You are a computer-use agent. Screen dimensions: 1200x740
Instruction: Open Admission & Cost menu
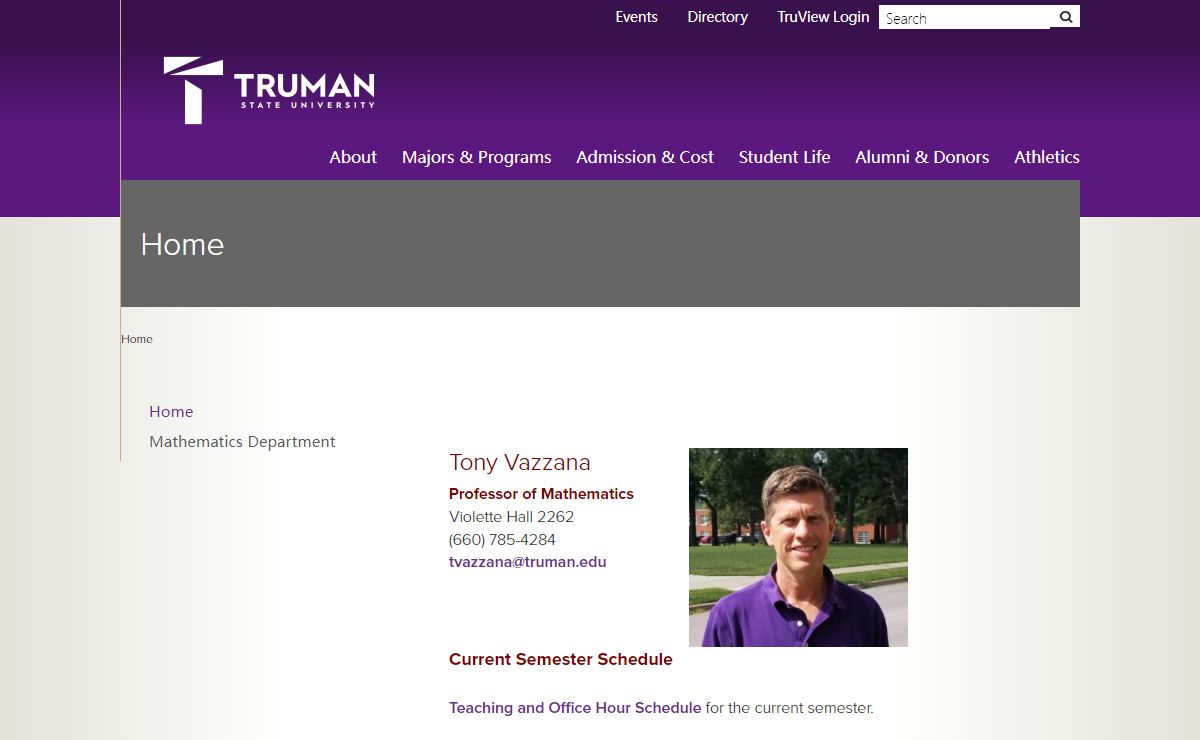pos(645,157)
